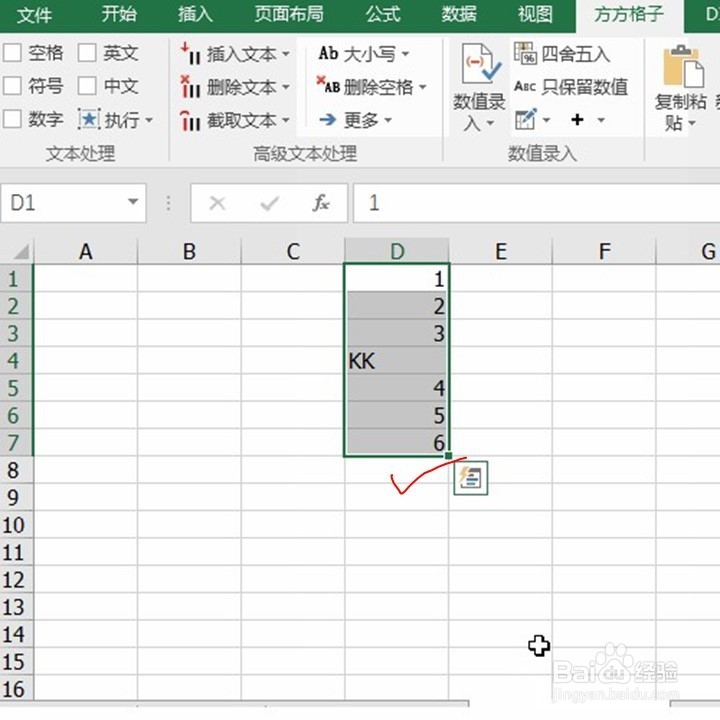The width and height of the screenshot is (720, 720).
Task: Expand the 删除空格 dropdown arrow
Action: pos(422,87)
